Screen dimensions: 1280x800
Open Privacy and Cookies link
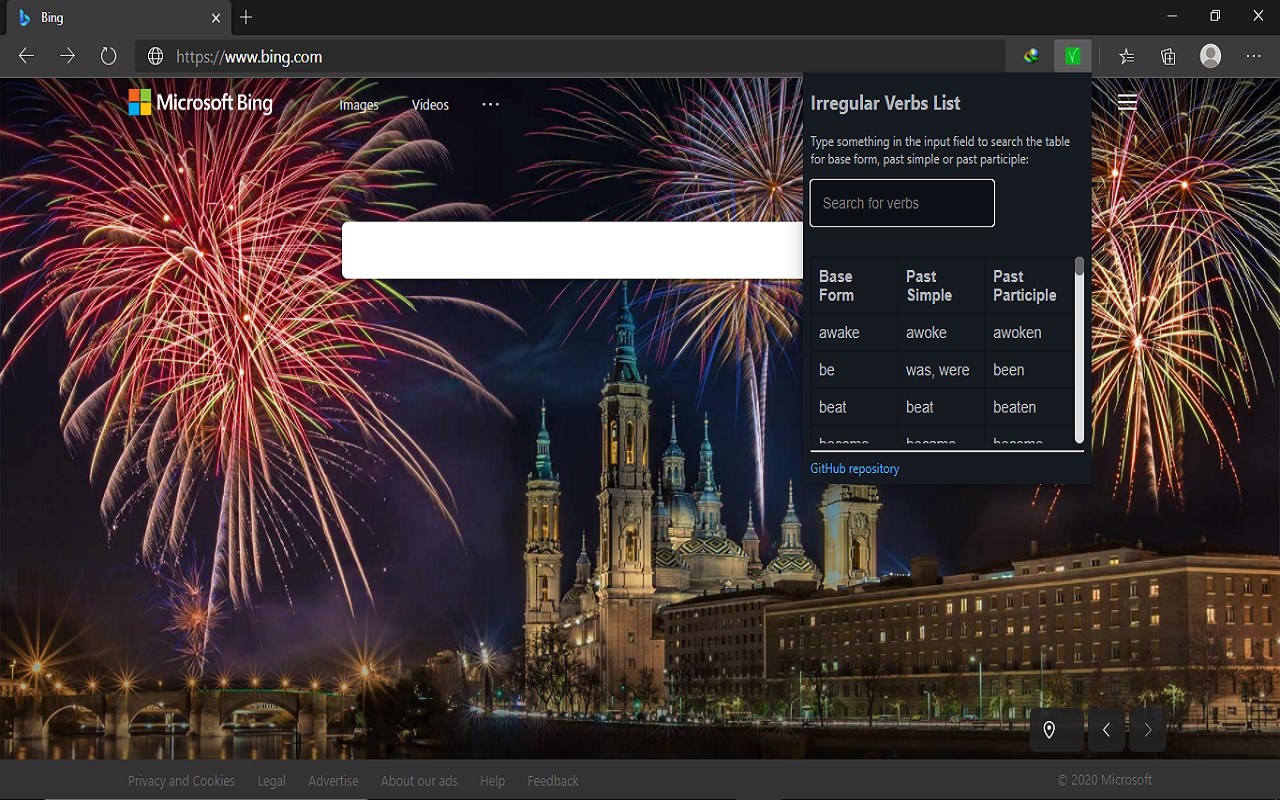[x=181, y=781]
